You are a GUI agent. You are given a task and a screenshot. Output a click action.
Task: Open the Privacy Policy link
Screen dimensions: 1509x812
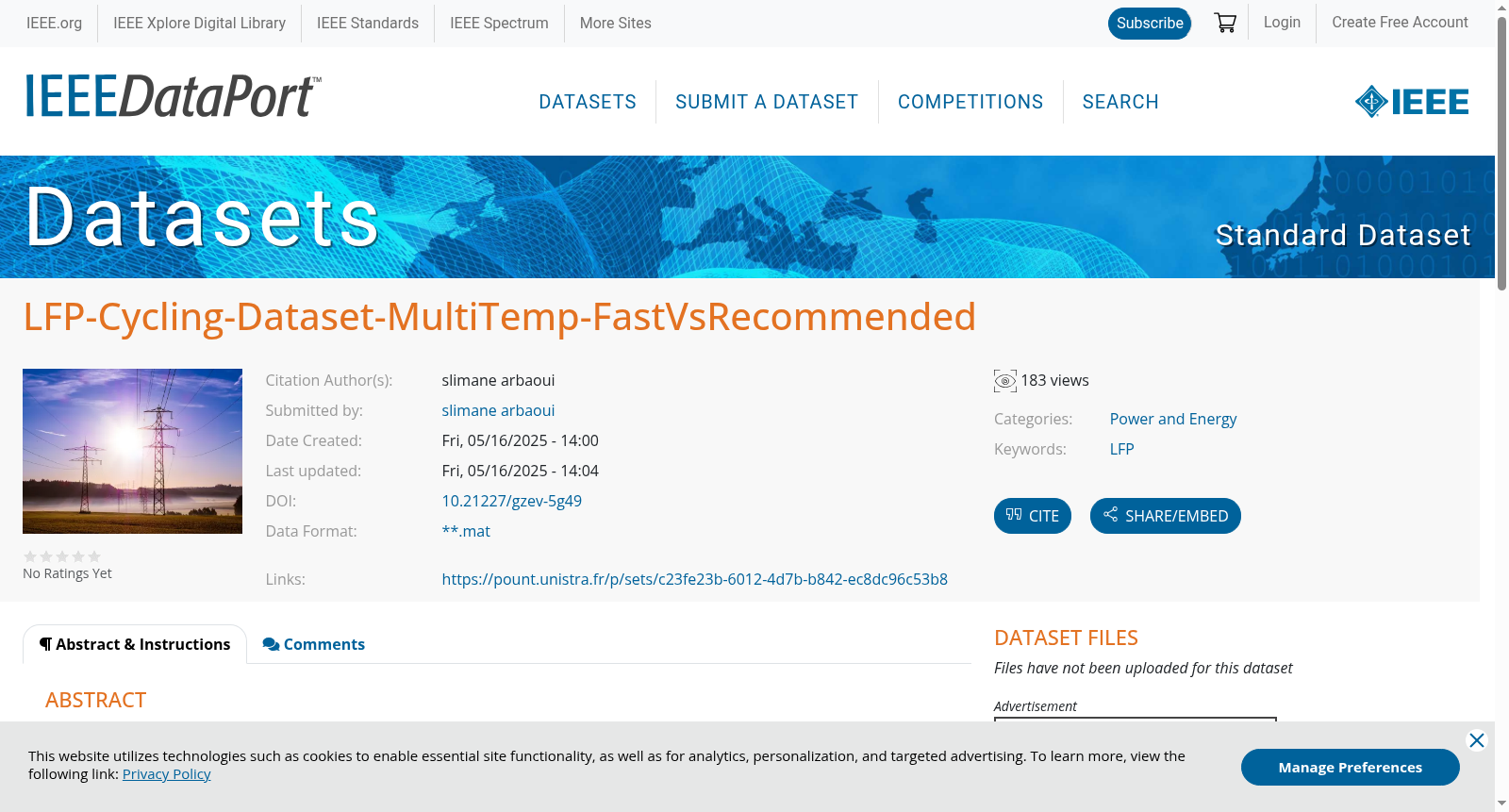tap(166, 774)
